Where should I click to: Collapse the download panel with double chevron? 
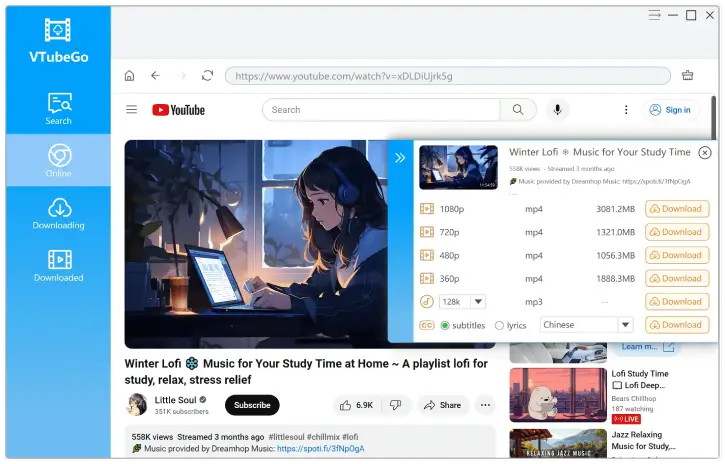coord(400,158)
